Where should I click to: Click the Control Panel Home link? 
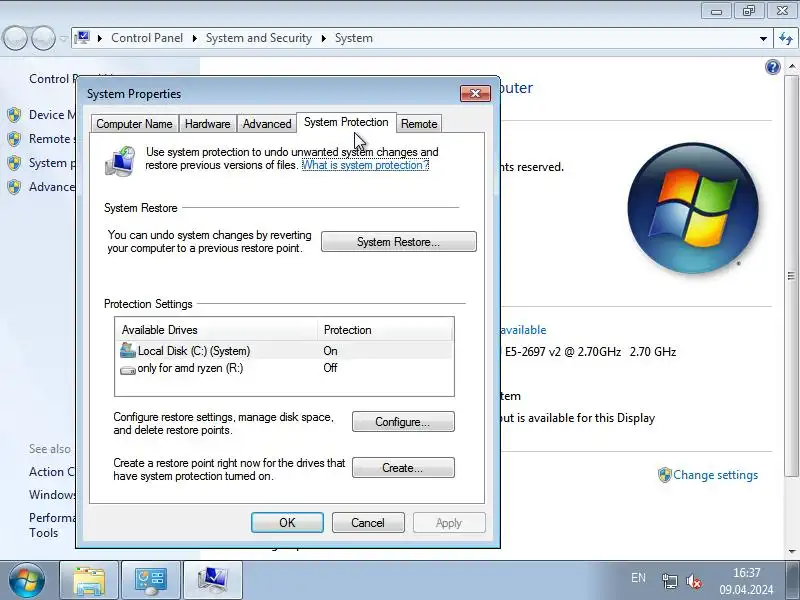(52, 79)
